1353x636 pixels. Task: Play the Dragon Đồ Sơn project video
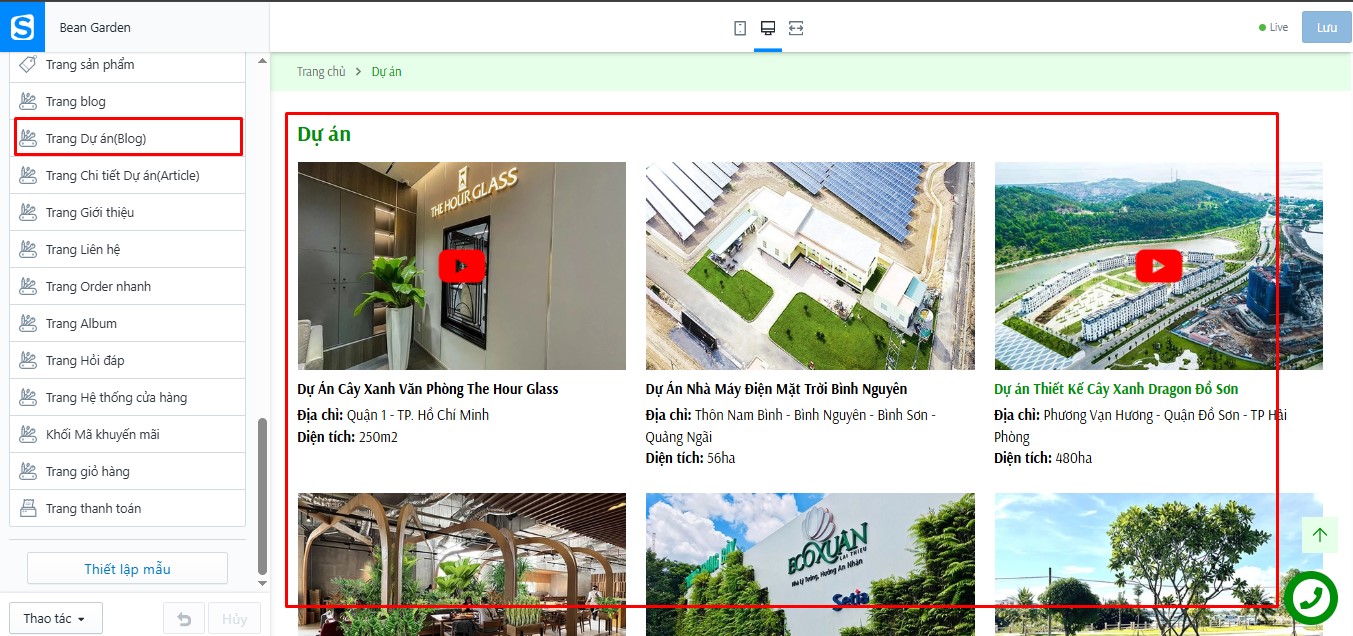click(1158, 266)
